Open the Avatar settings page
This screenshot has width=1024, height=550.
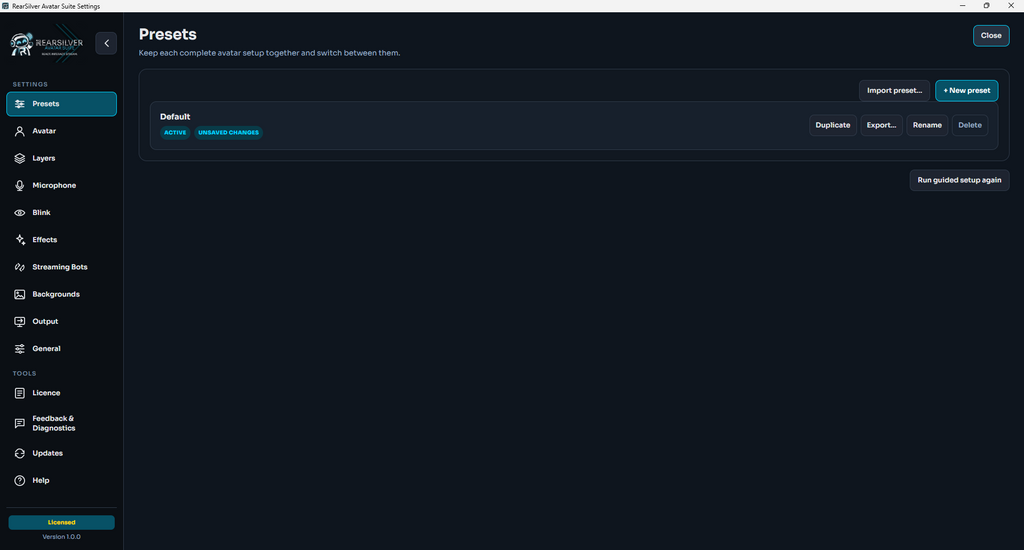[61, 131]
